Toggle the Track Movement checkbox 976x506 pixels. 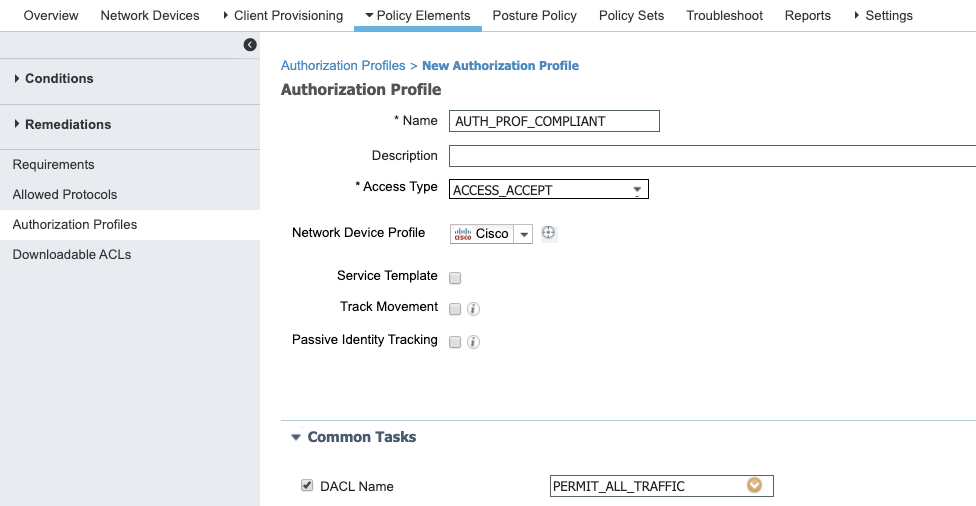(455, 309)
